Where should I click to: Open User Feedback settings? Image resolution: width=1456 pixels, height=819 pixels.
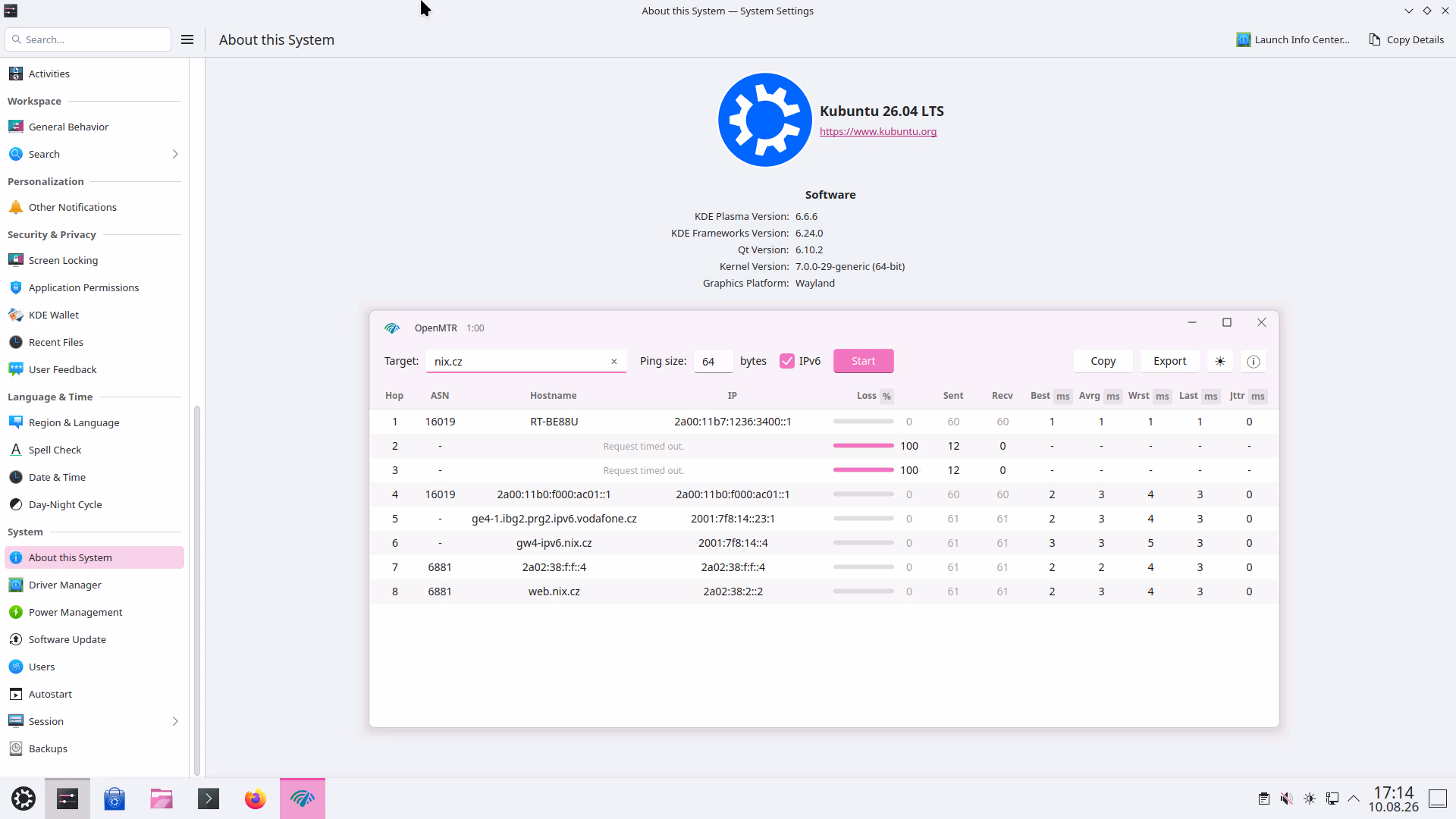click(94, 369)
